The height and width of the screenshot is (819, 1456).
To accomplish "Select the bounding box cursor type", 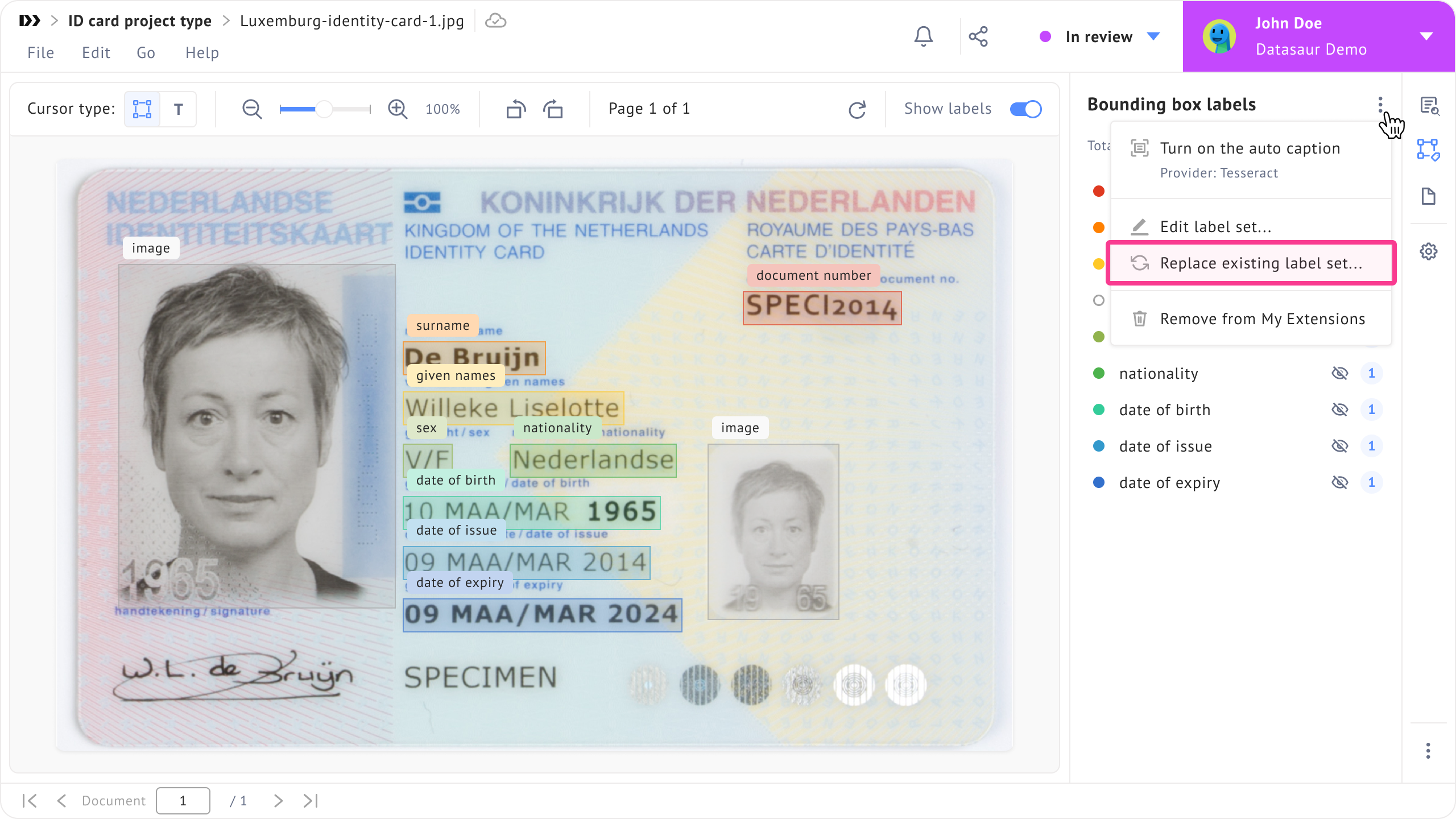I will [x=142, y=109].
